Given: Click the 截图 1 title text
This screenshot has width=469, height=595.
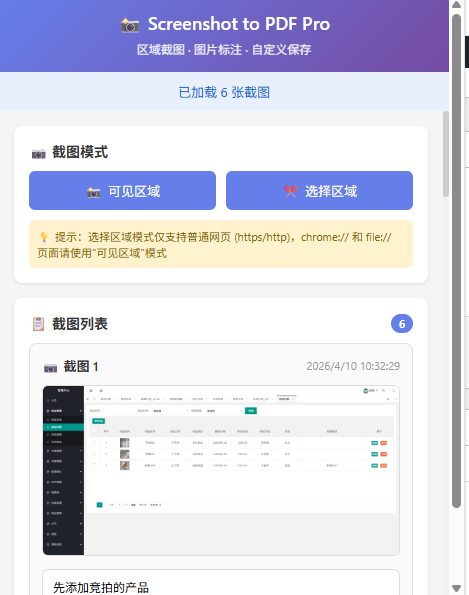Looking at the screenshot, I should (x=81, y=367).
